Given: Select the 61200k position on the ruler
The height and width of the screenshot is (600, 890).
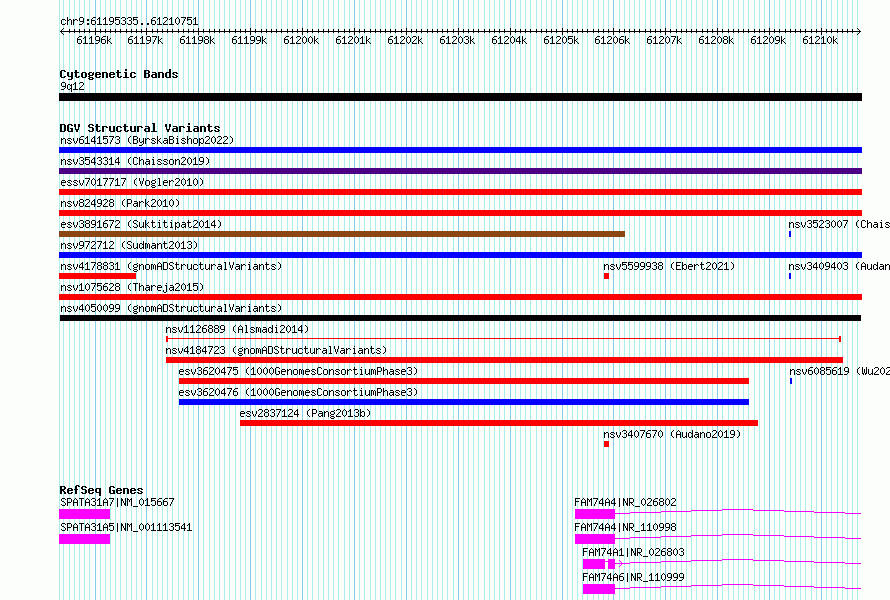Looking at the screenshot, I should (301, 40).
